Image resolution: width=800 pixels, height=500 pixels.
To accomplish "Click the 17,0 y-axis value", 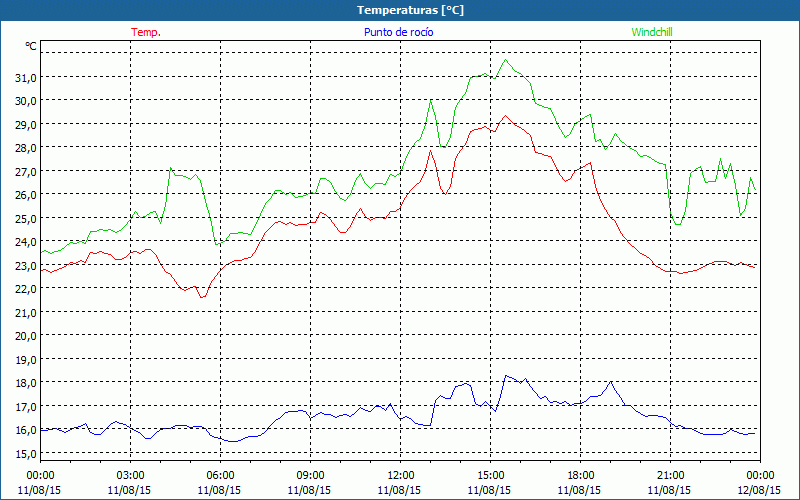I will click(26, 407).
